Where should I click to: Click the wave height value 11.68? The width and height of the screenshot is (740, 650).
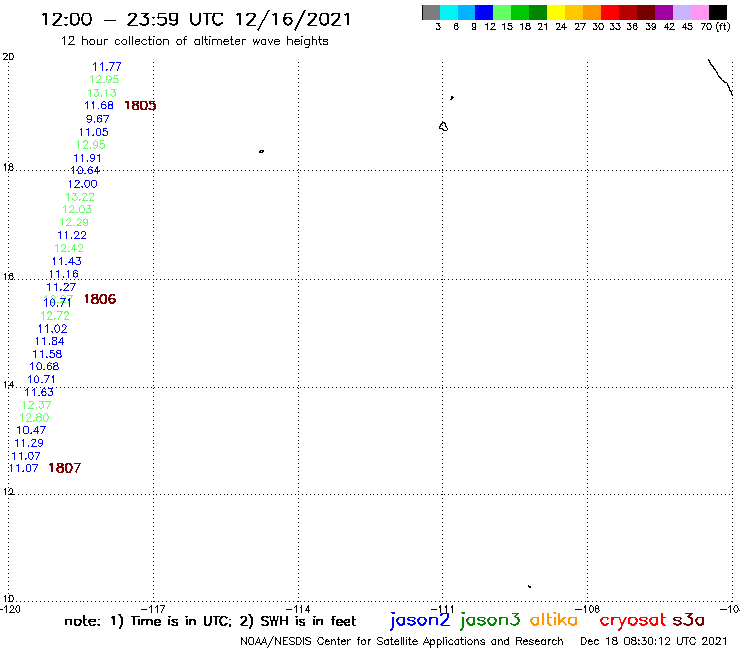pyautogui.click(x=99, y=106)
